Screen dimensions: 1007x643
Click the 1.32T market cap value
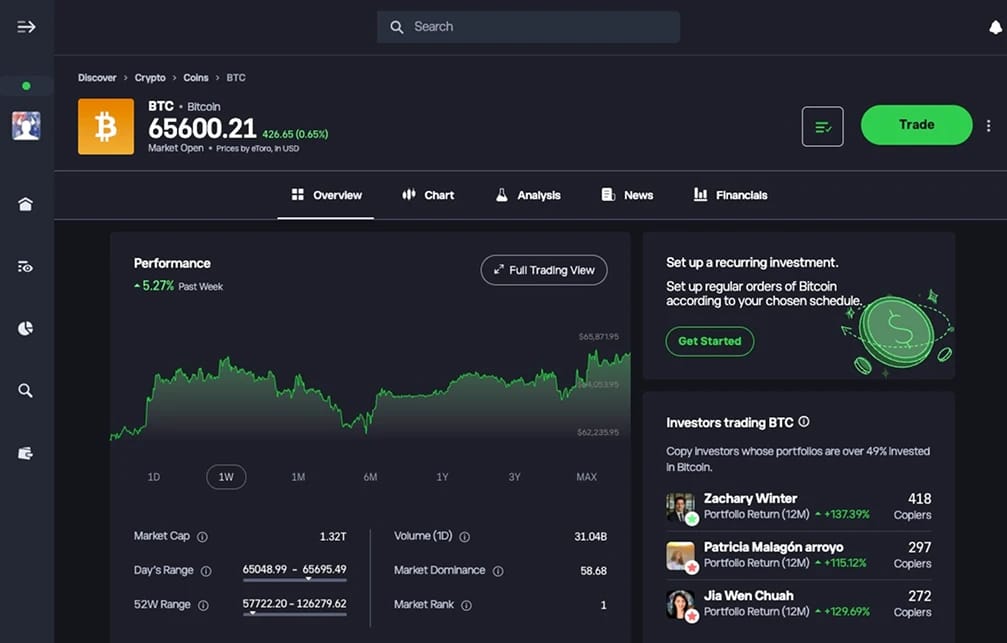(333, 536)
